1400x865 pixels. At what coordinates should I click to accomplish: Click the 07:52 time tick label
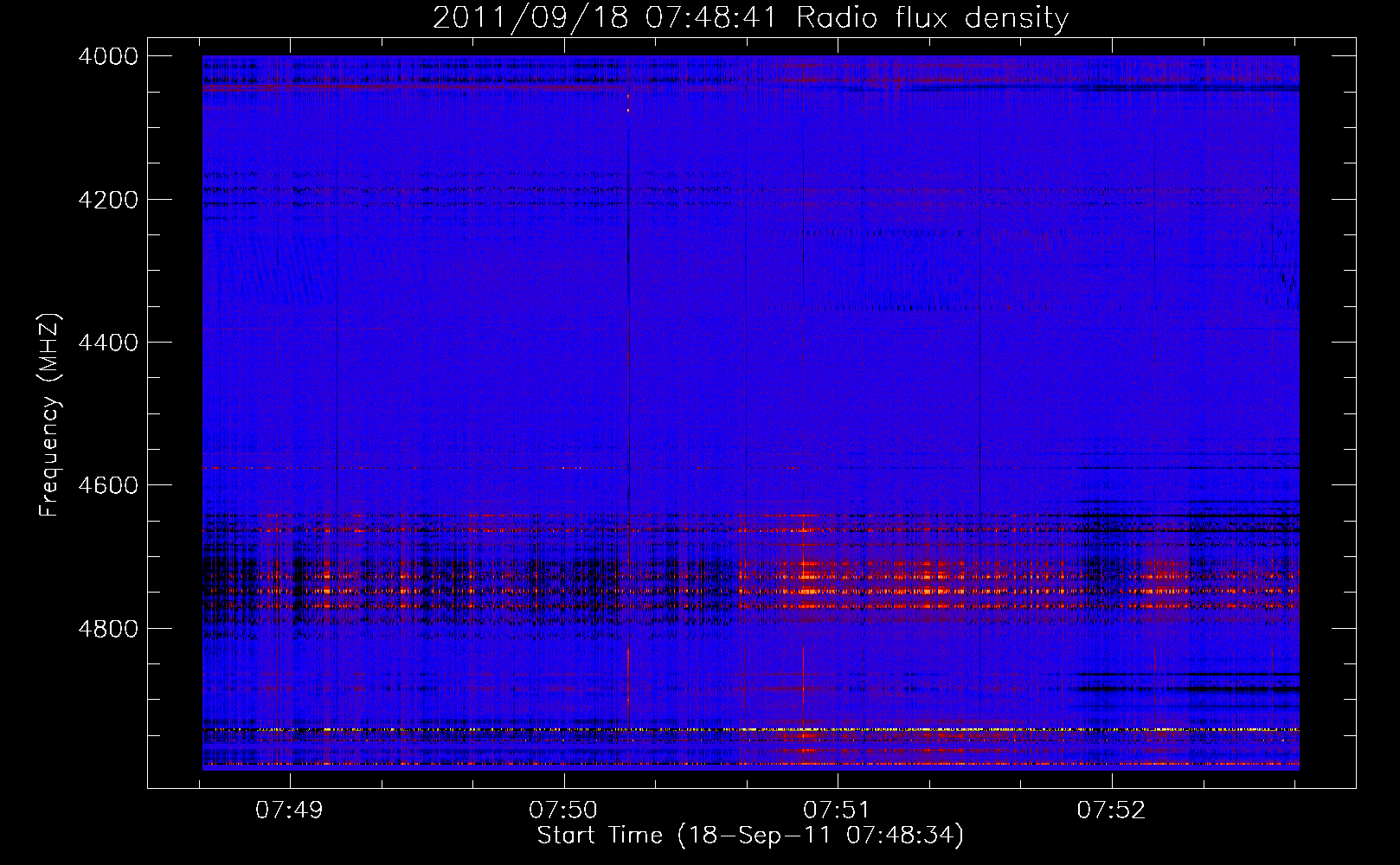(x=1111, y=810)
